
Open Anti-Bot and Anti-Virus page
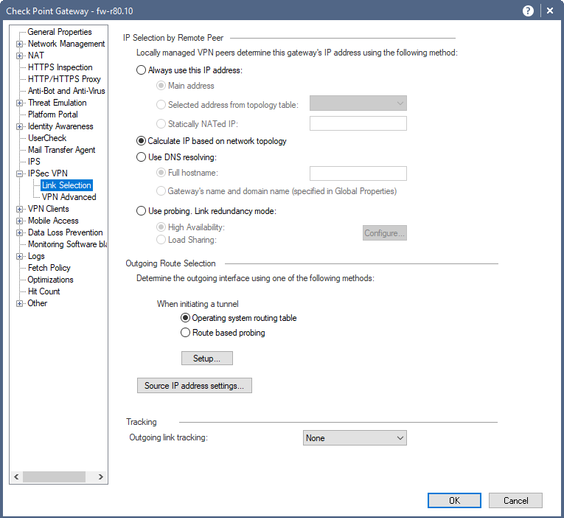[67, 91]
